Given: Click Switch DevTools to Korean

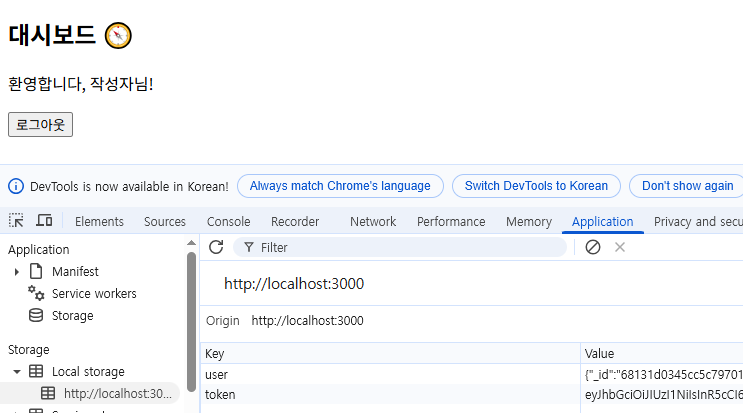Looking at the screenshot, I should 536,186.
